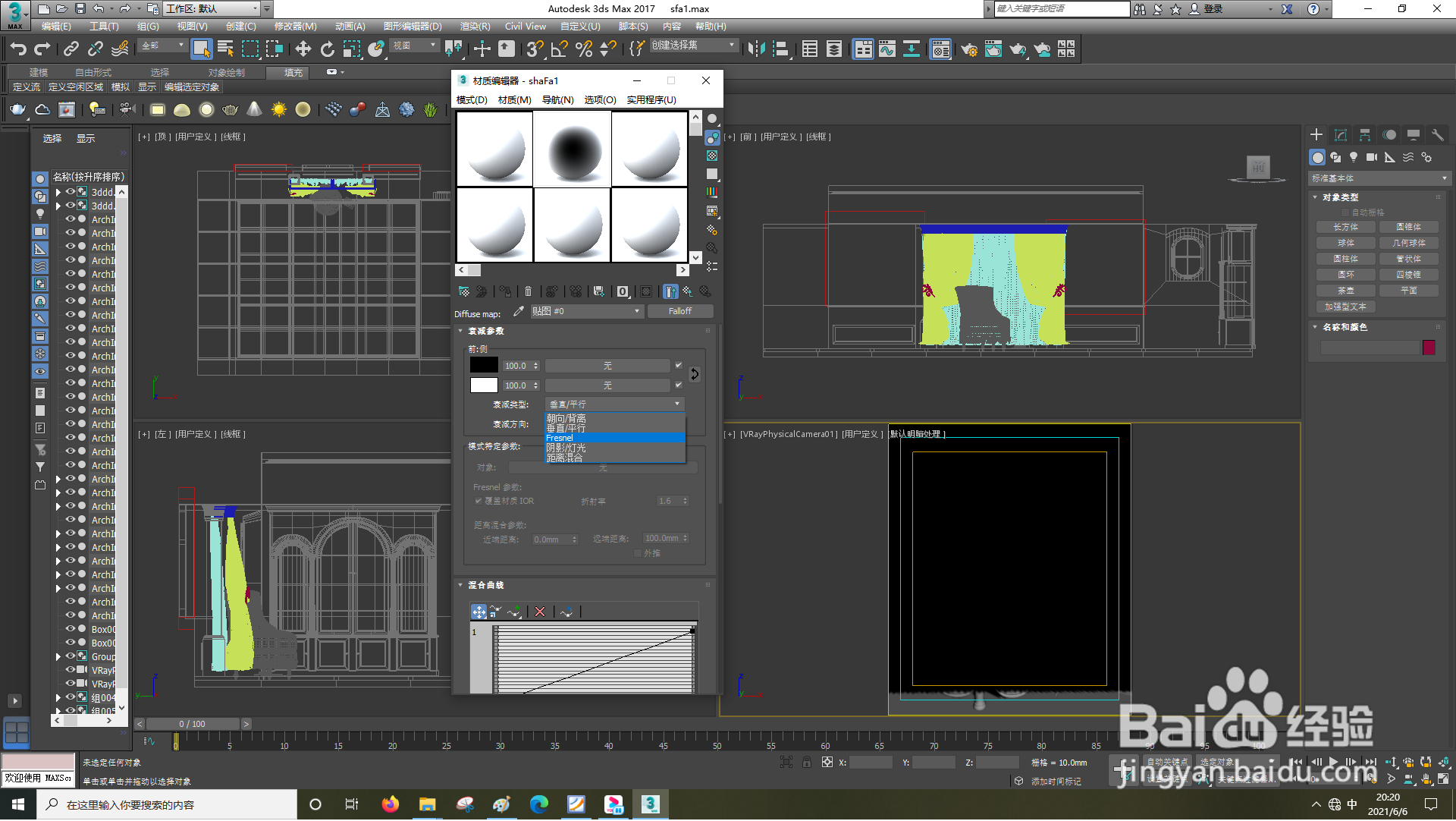Toggle the Angle Snap tool

560,50
